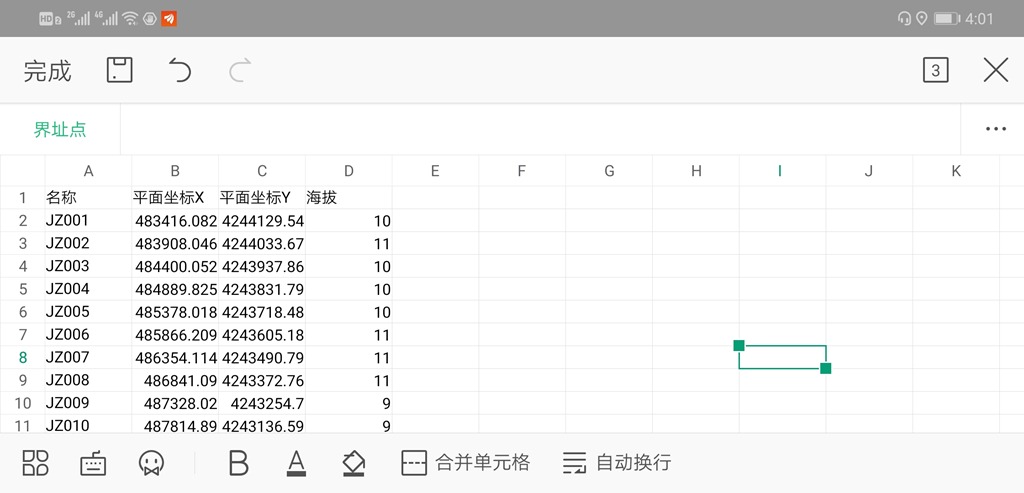The height and width of the screenshot is (493, 1024).
Task: Open the voice assistant face icon
Action: (151, 462)
